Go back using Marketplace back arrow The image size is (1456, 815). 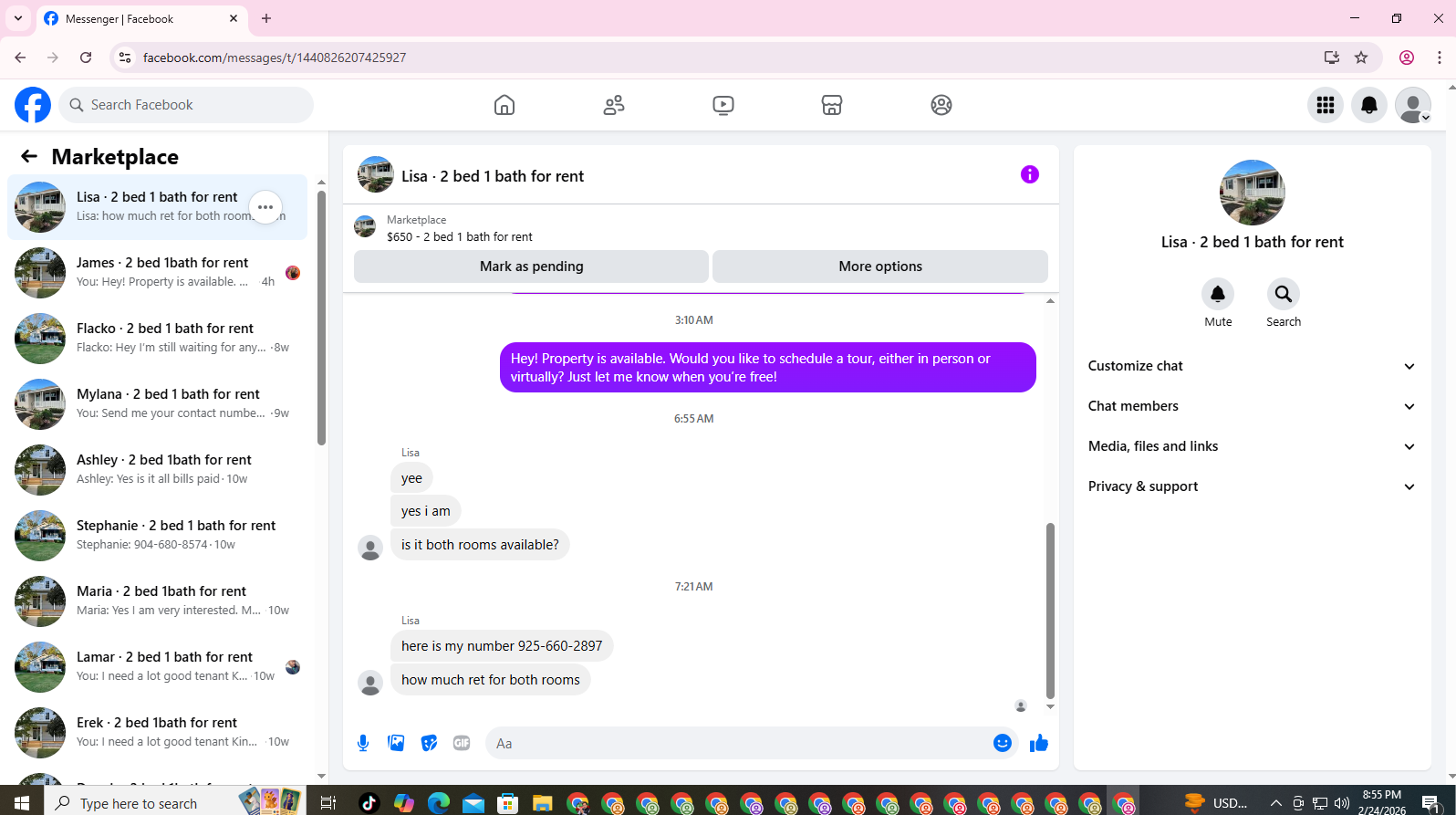pyautogui.click(x=29, y=156)
